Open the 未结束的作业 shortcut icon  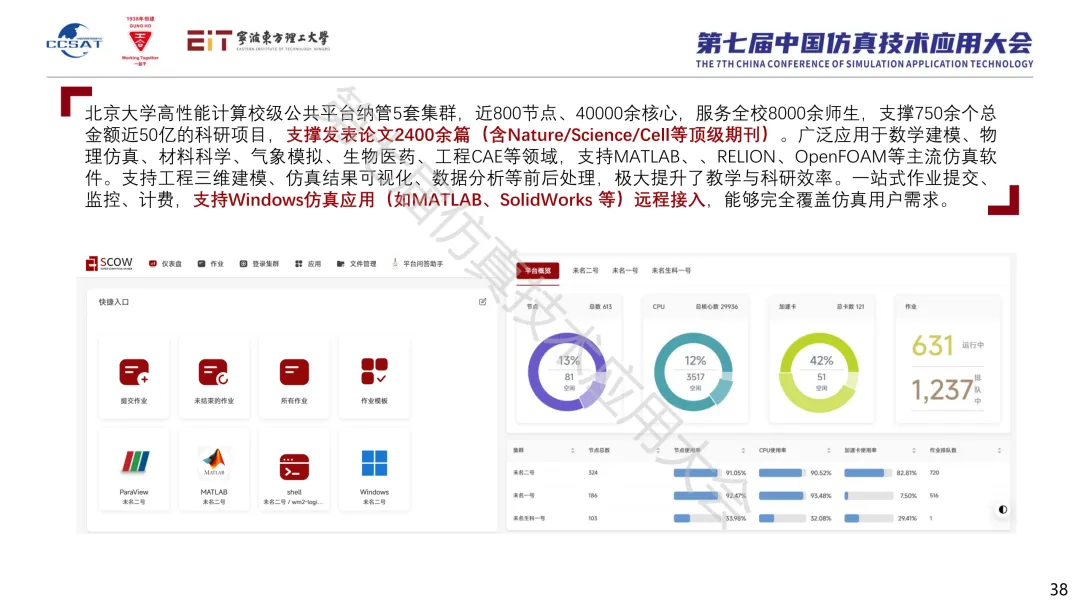point(214,373)
